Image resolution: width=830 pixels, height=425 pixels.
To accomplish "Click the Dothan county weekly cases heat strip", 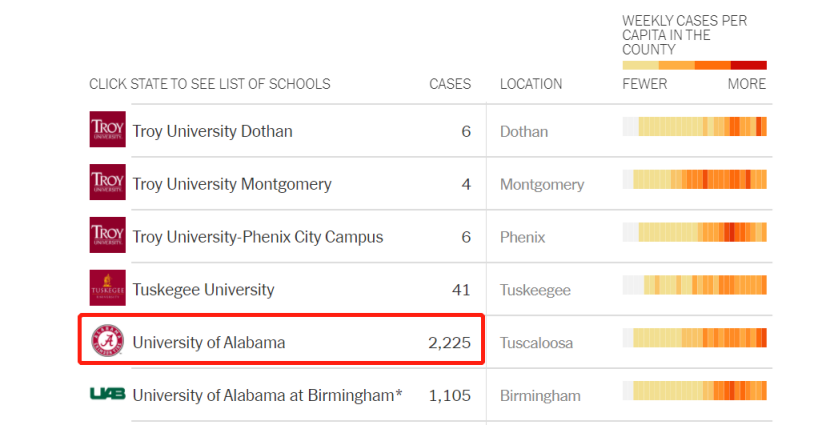I will pos(694,127).
